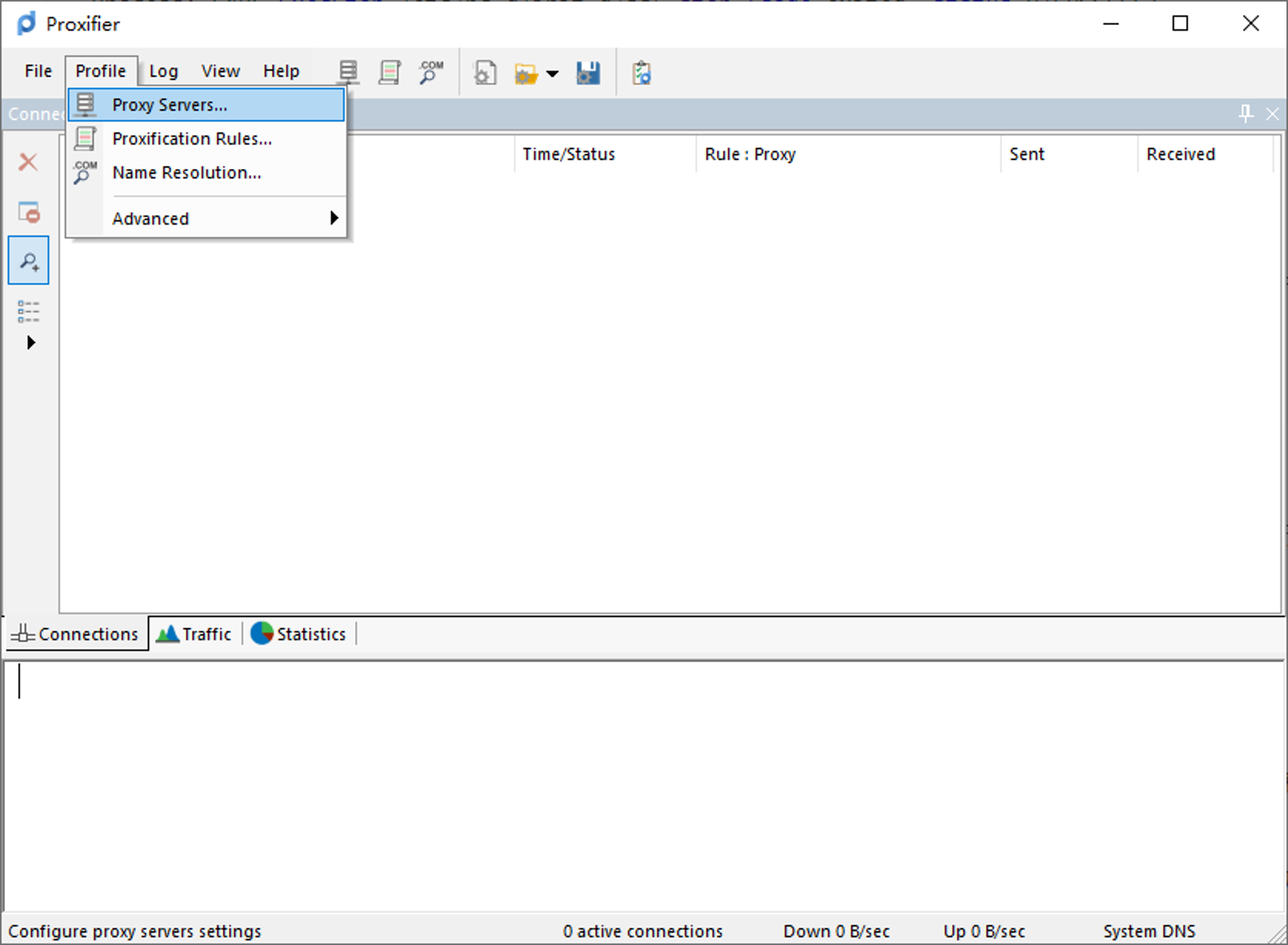The width and height of the screenshot is (1288, 945).
Task: Sort by Rule : Proxy column header
Action: 848,154
